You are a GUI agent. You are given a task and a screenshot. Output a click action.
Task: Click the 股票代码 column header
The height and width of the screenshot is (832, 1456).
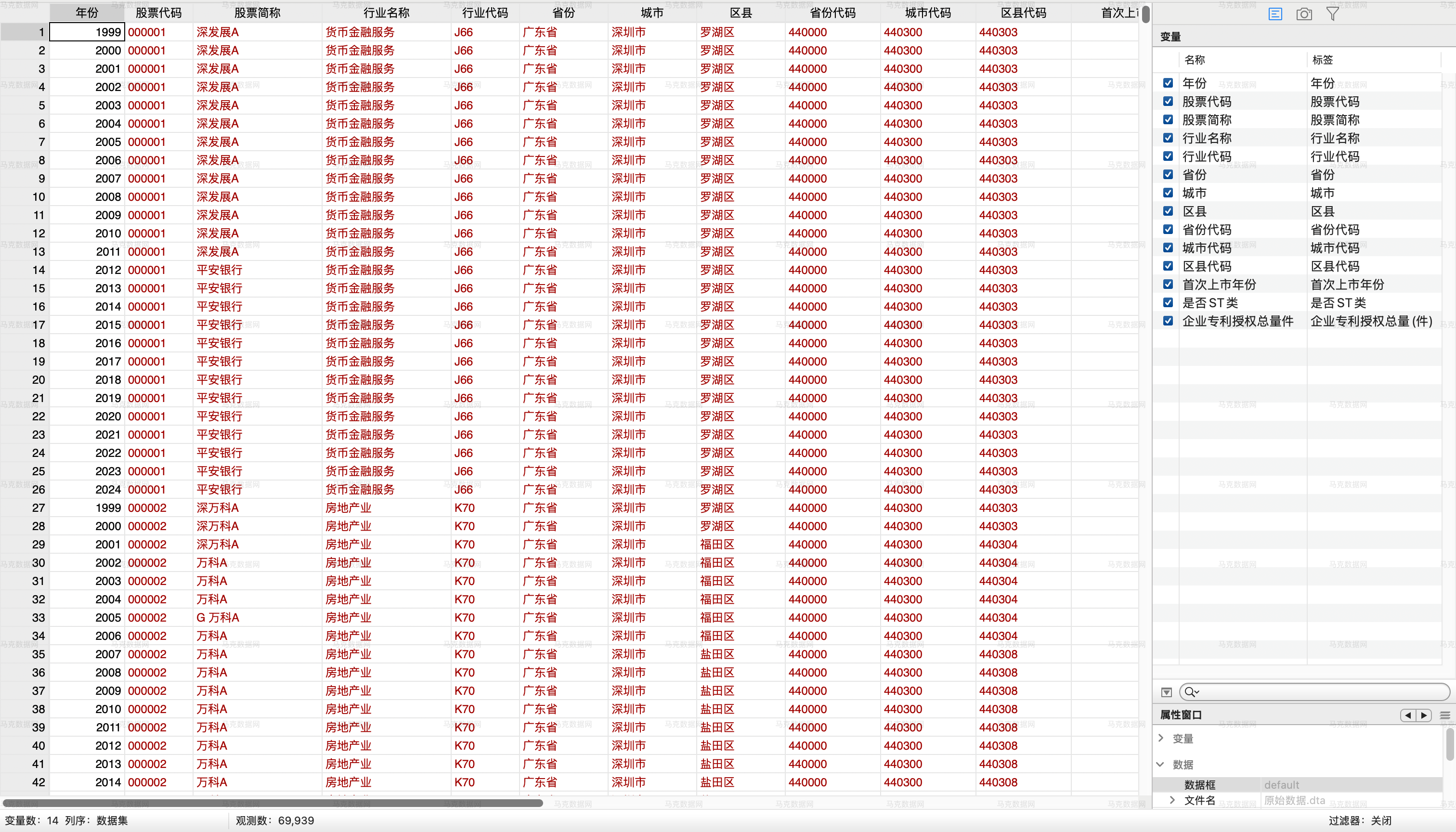[x=158, y=13]
